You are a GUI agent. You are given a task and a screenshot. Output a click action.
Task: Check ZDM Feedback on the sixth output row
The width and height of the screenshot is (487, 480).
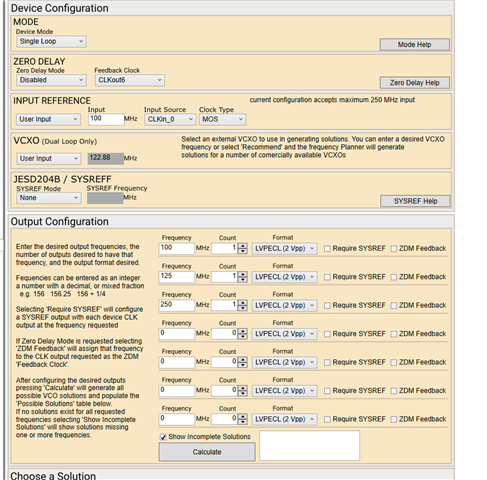click(394, 391)
